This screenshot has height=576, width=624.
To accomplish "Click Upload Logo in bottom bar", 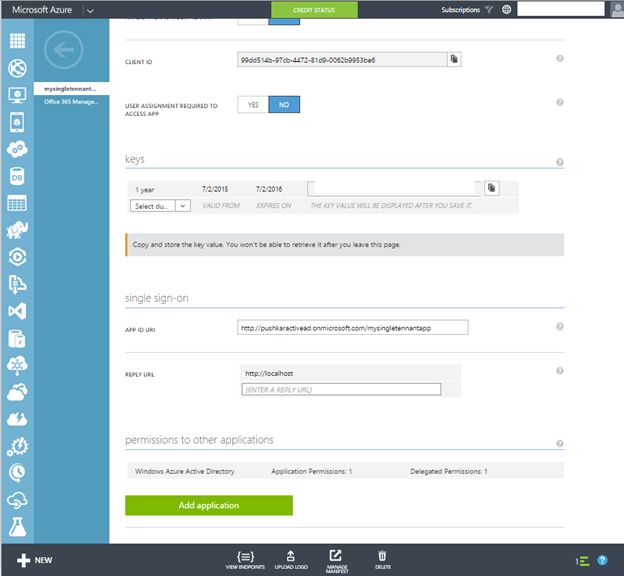I will point(291,560).
